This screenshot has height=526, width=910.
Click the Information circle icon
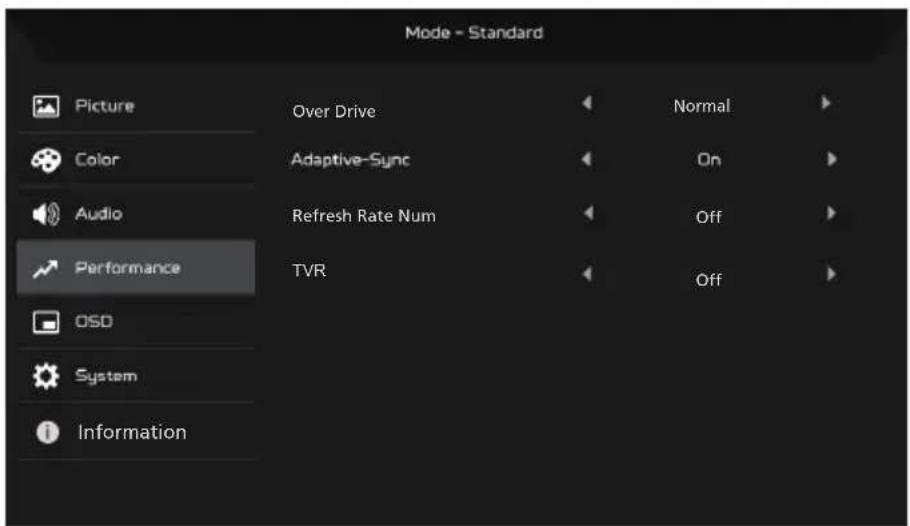pyautogui.click(x=48, y=432)
